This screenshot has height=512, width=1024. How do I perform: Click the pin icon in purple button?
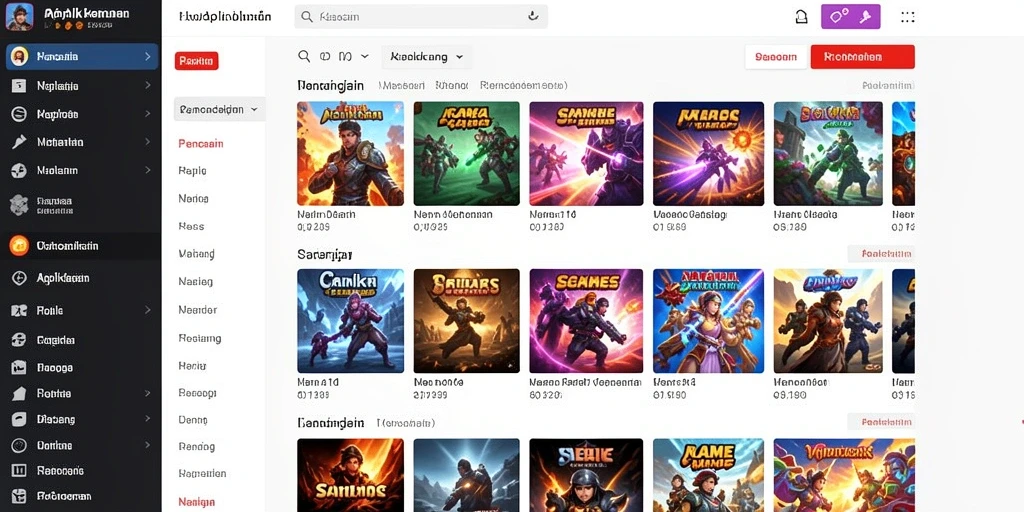coord(866,17)
